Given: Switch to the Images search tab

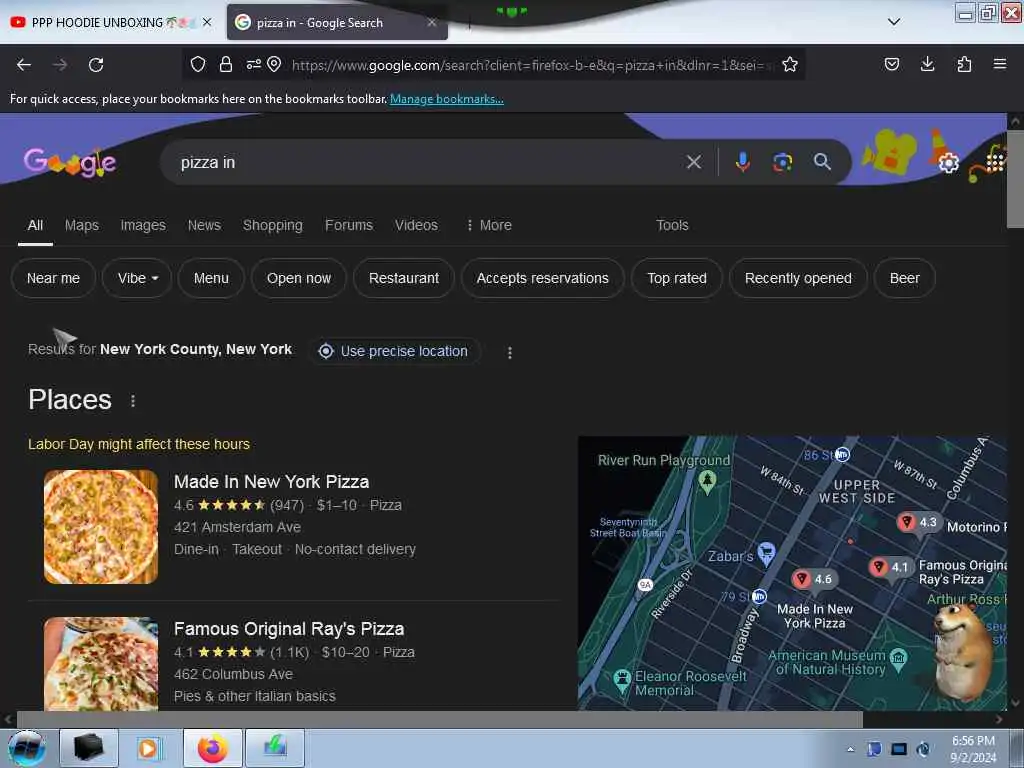Looking at the screenshot, I should [143, 225].
